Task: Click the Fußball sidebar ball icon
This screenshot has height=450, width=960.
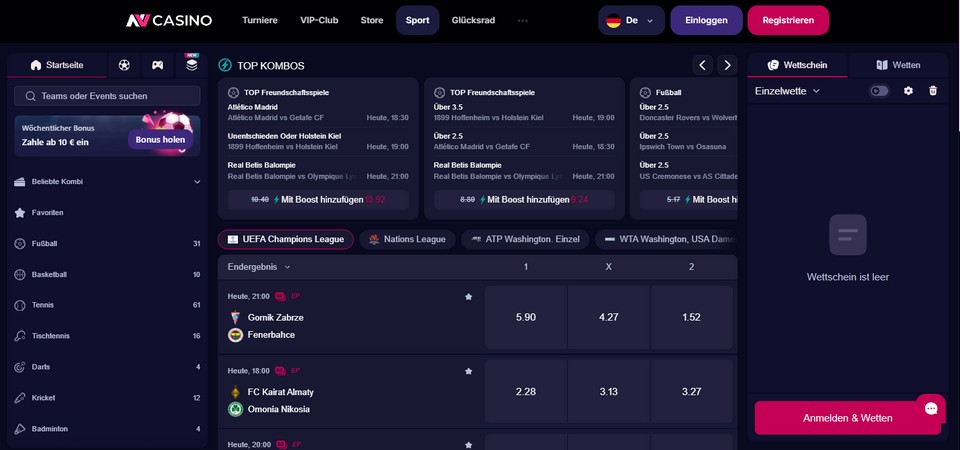Action: click(x=20, y=244)
